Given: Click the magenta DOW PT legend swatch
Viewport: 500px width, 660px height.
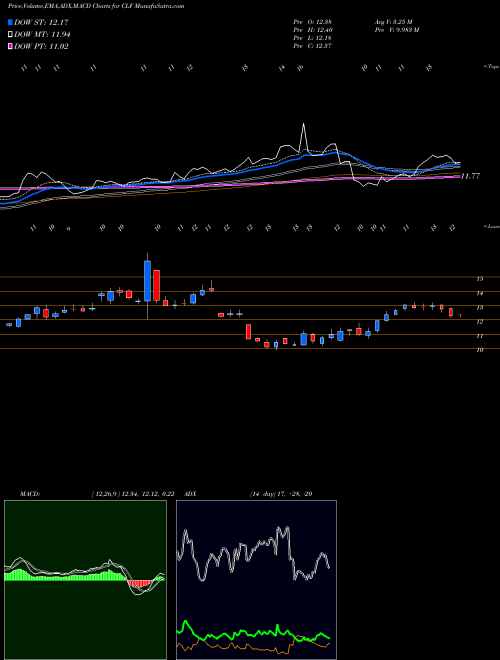Looking at the screenshot, I should point(10,46).
